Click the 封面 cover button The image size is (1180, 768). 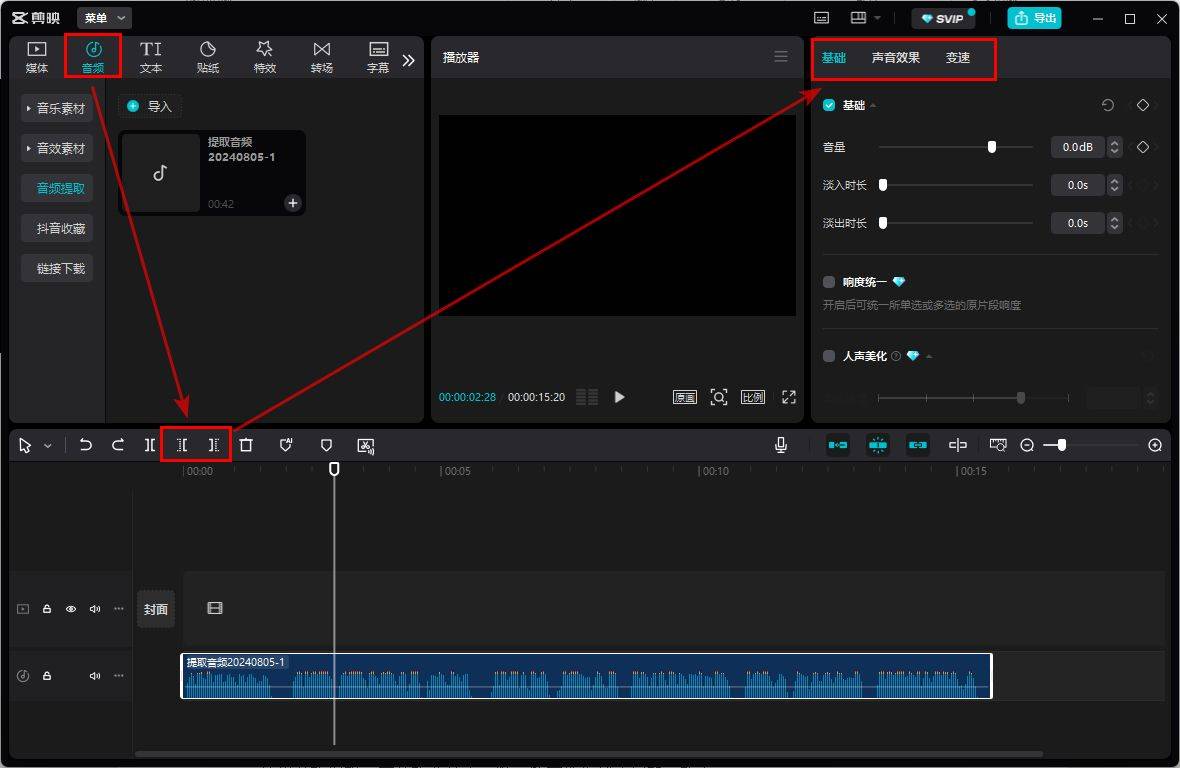156,609
